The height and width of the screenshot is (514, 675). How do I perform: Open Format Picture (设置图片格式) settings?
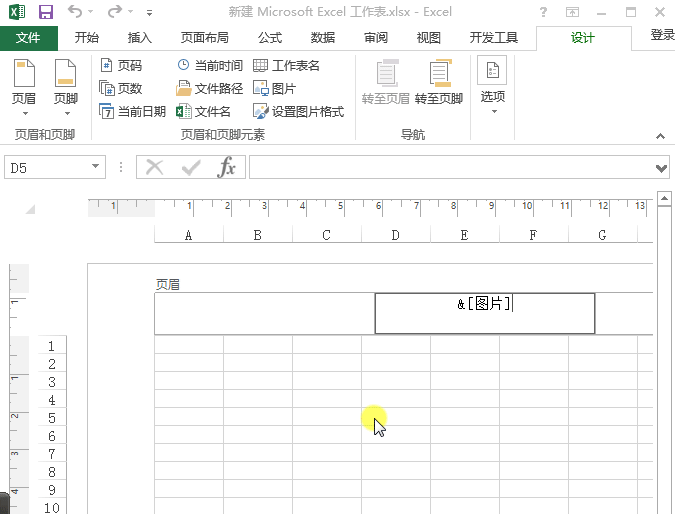tap(298, 111)
